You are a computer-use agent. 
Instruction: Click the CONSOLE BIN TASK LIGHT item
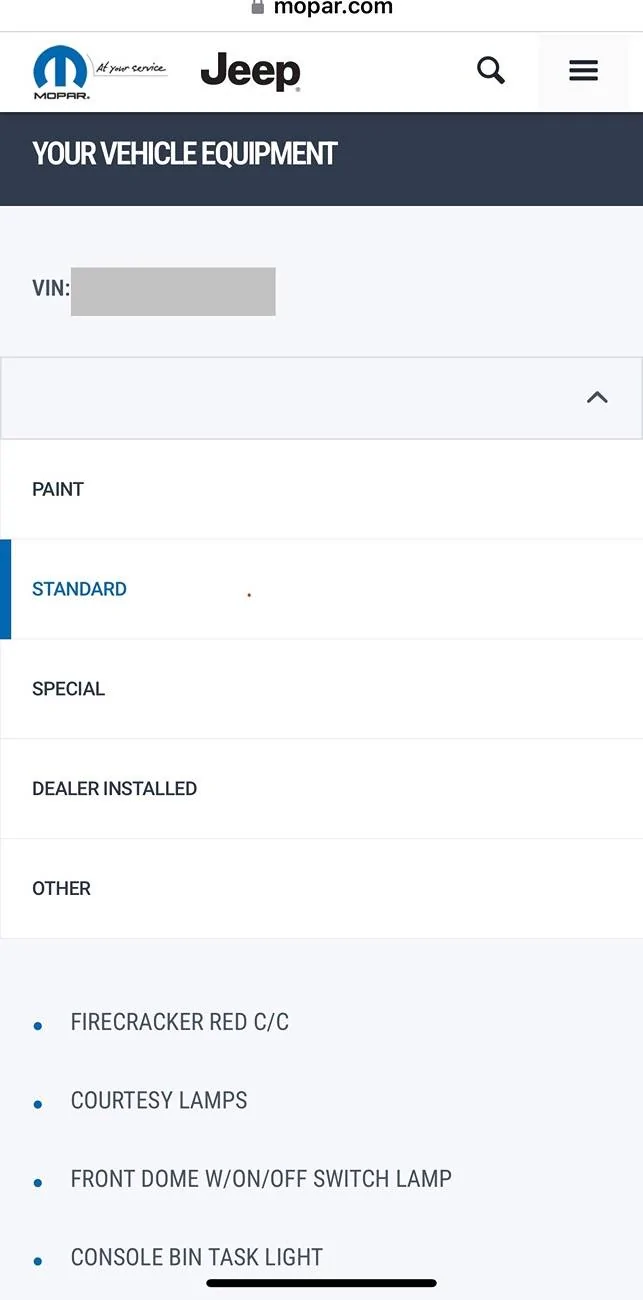(x=197, y=1257)
